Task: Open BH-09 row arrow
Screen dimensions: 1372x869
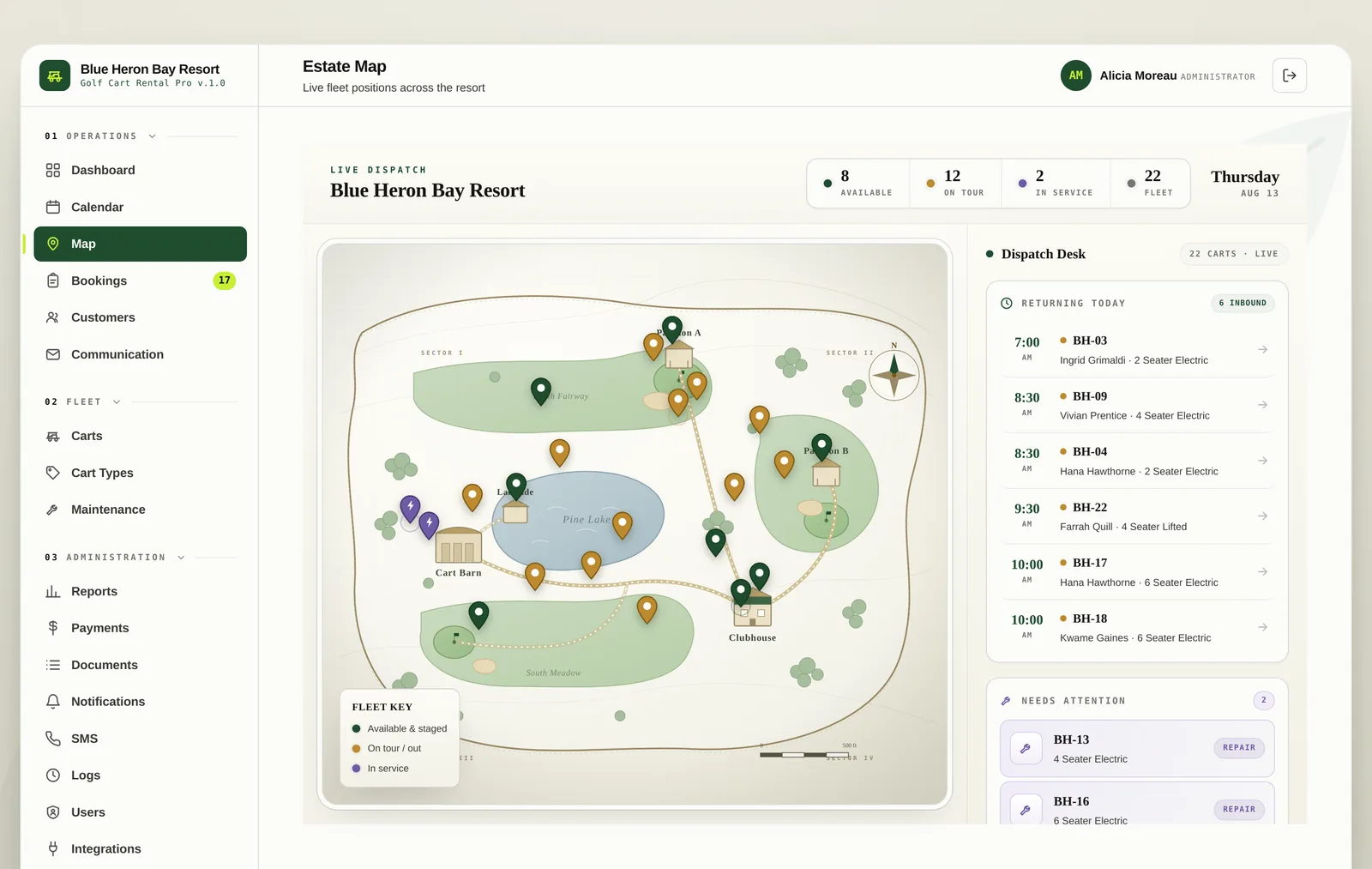Action: coord(1262,405)
